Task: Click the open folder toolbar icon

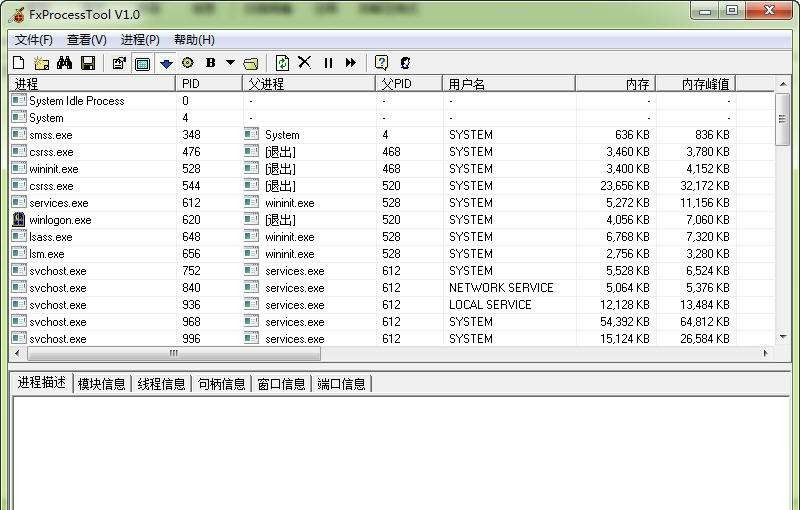Action: pos(251,64)
